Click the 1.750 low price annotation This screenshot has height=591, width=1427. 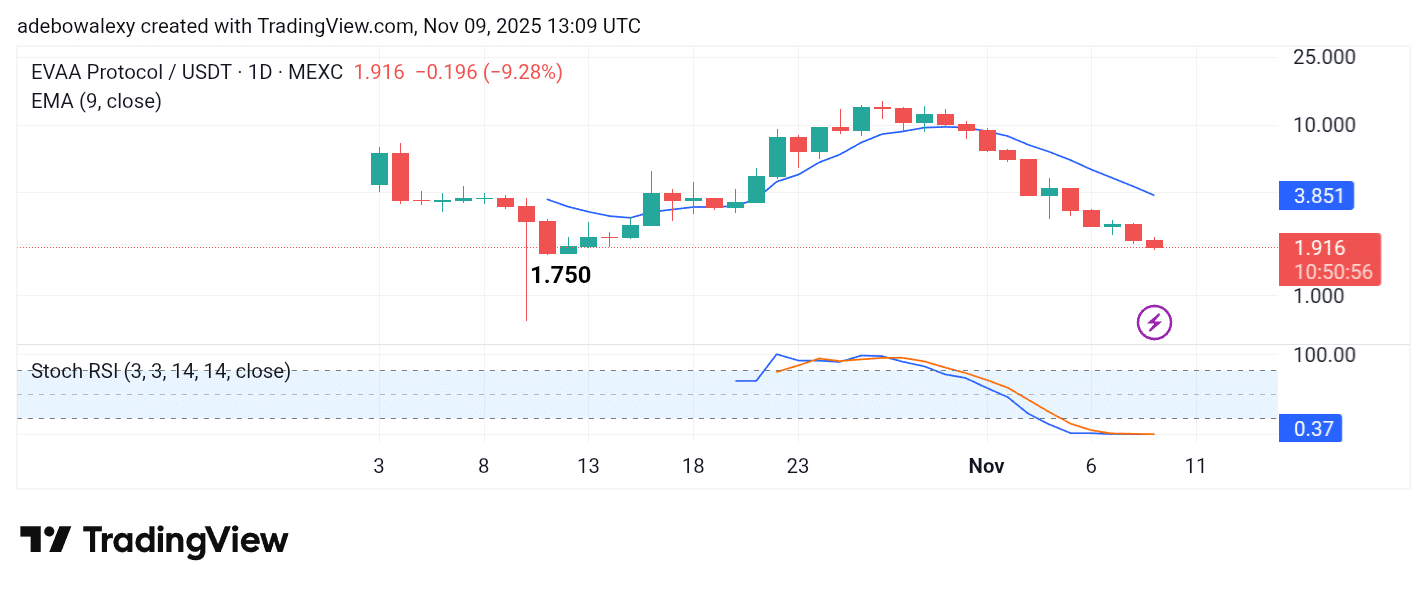click(x=560, y=276)
